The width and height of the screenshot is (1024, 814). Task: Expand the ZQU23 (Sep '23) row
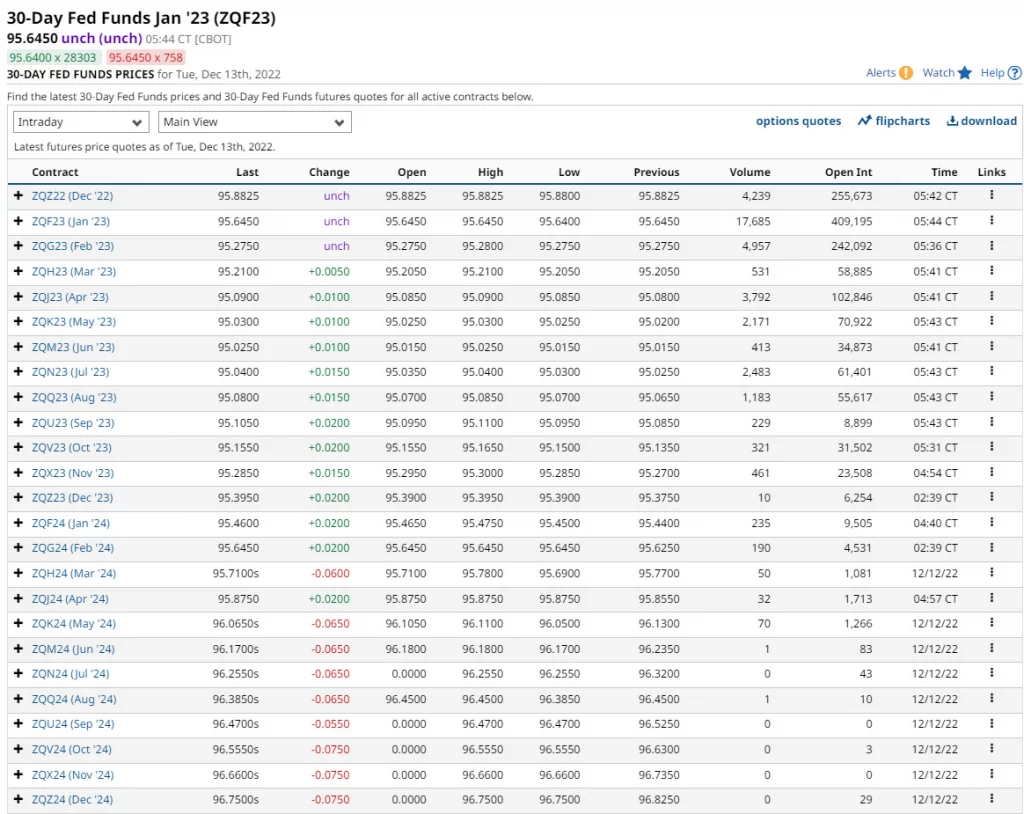click(x=18, y=423)
